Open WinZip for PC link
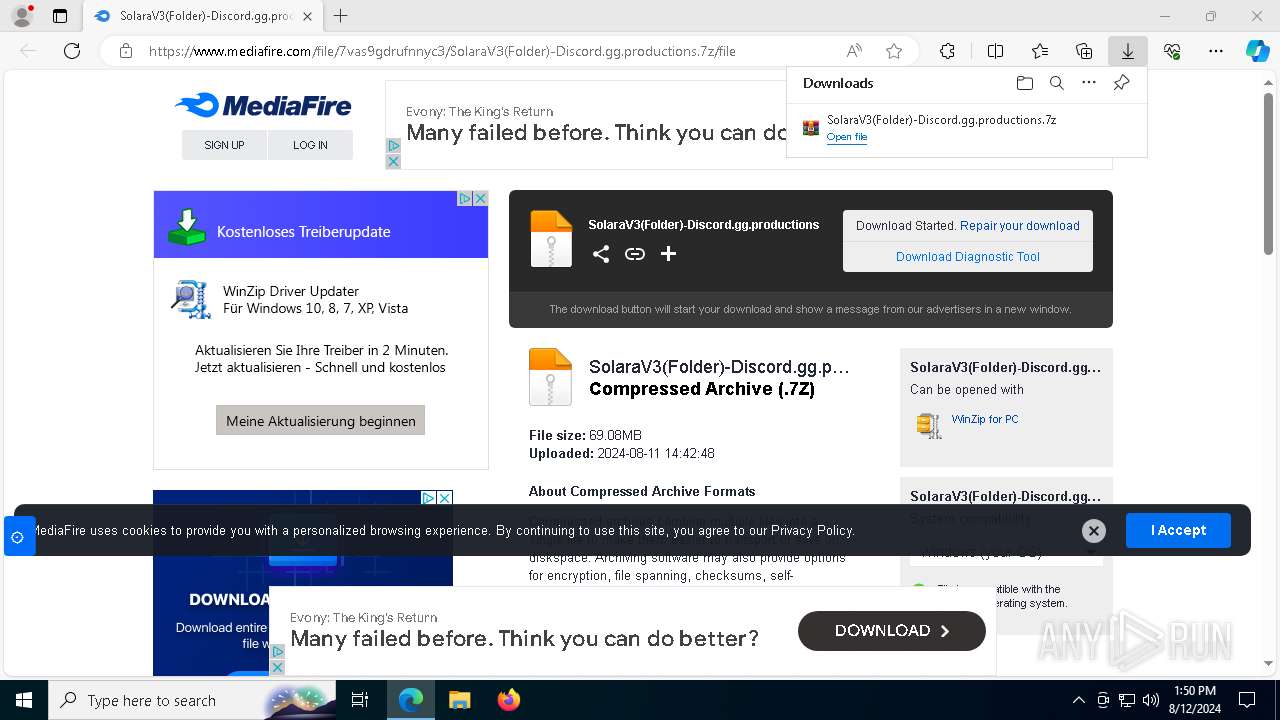Screen dimensions: 1280x720 985,419
